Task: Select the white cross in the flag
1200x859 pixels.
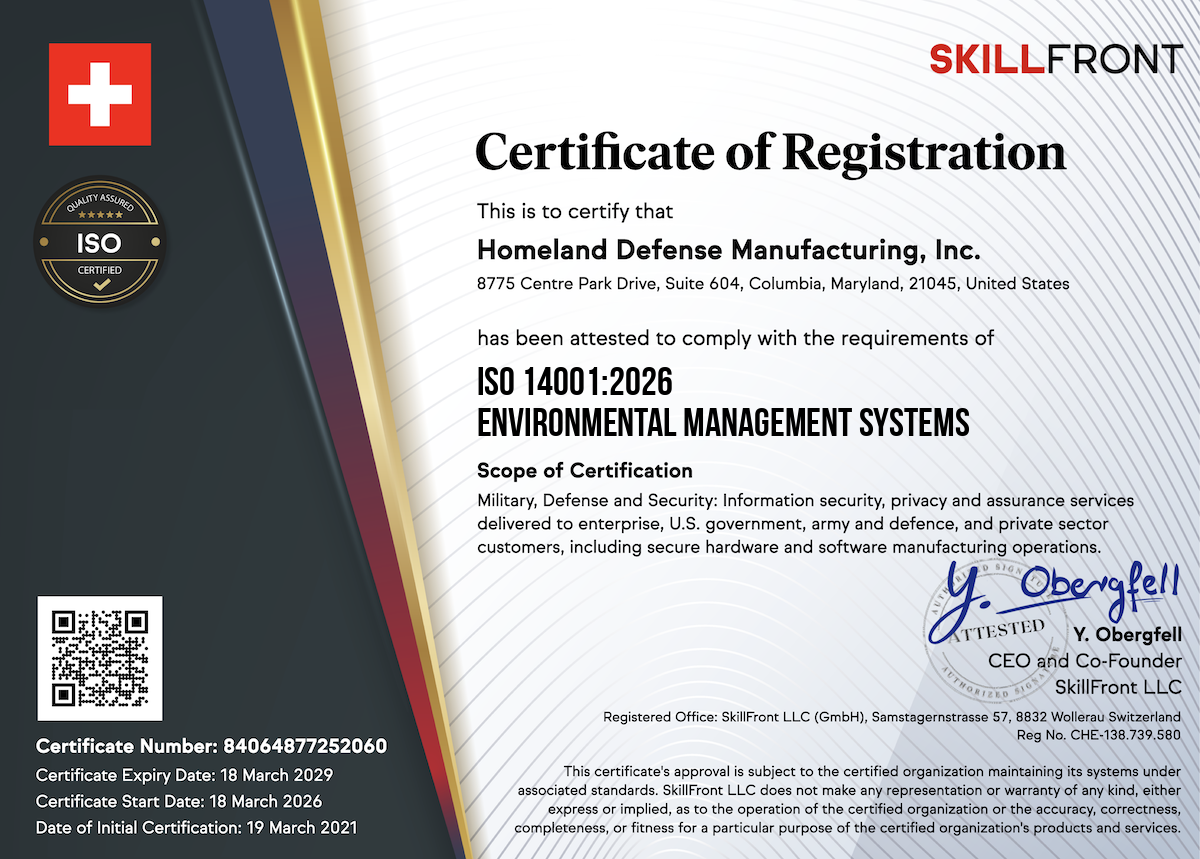Action: [100, 91]
